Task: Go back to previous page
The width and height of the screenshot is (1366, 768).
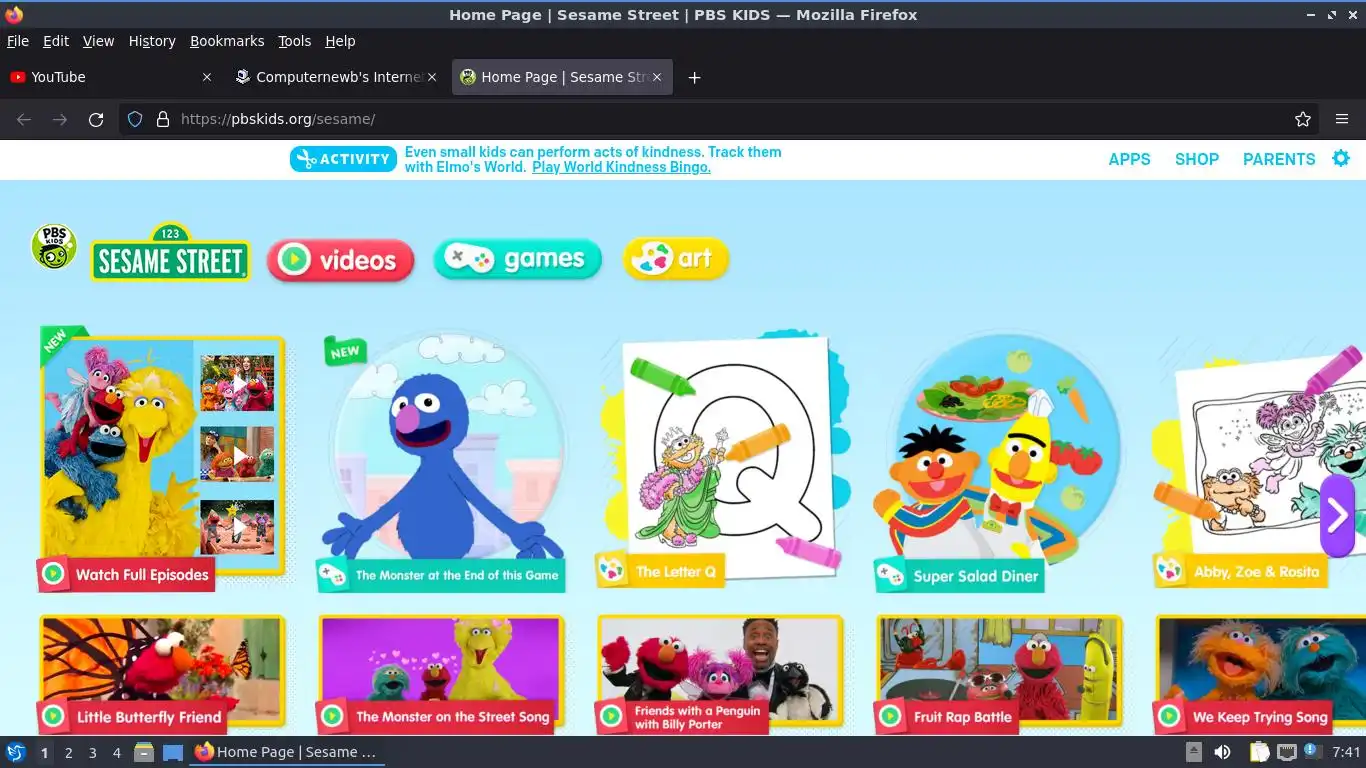Action: [x=24, y=119]
